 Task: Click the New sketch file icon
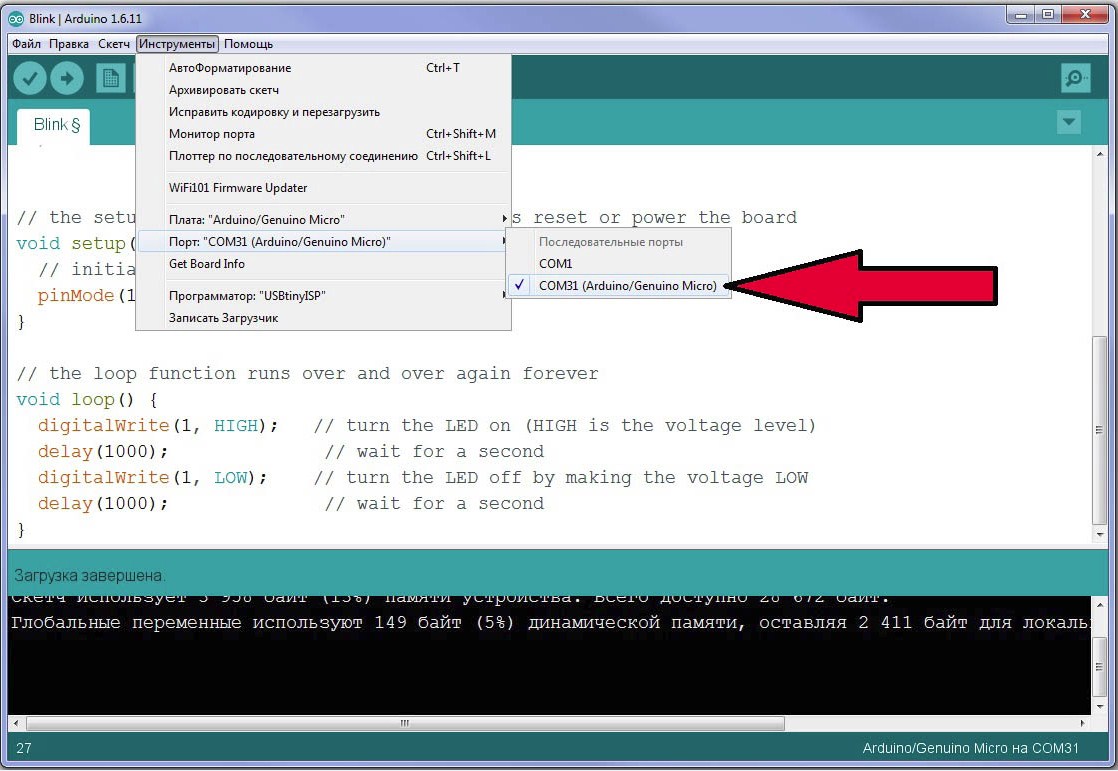pos(110,78)
